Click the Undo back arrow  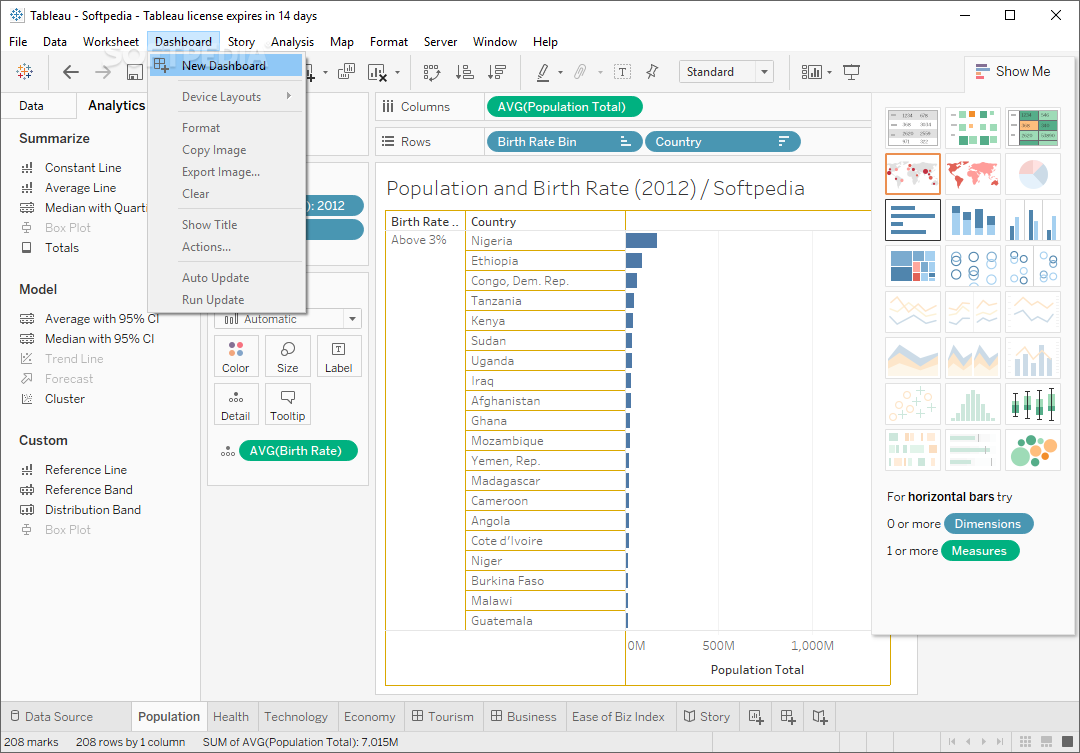point(70,72)
